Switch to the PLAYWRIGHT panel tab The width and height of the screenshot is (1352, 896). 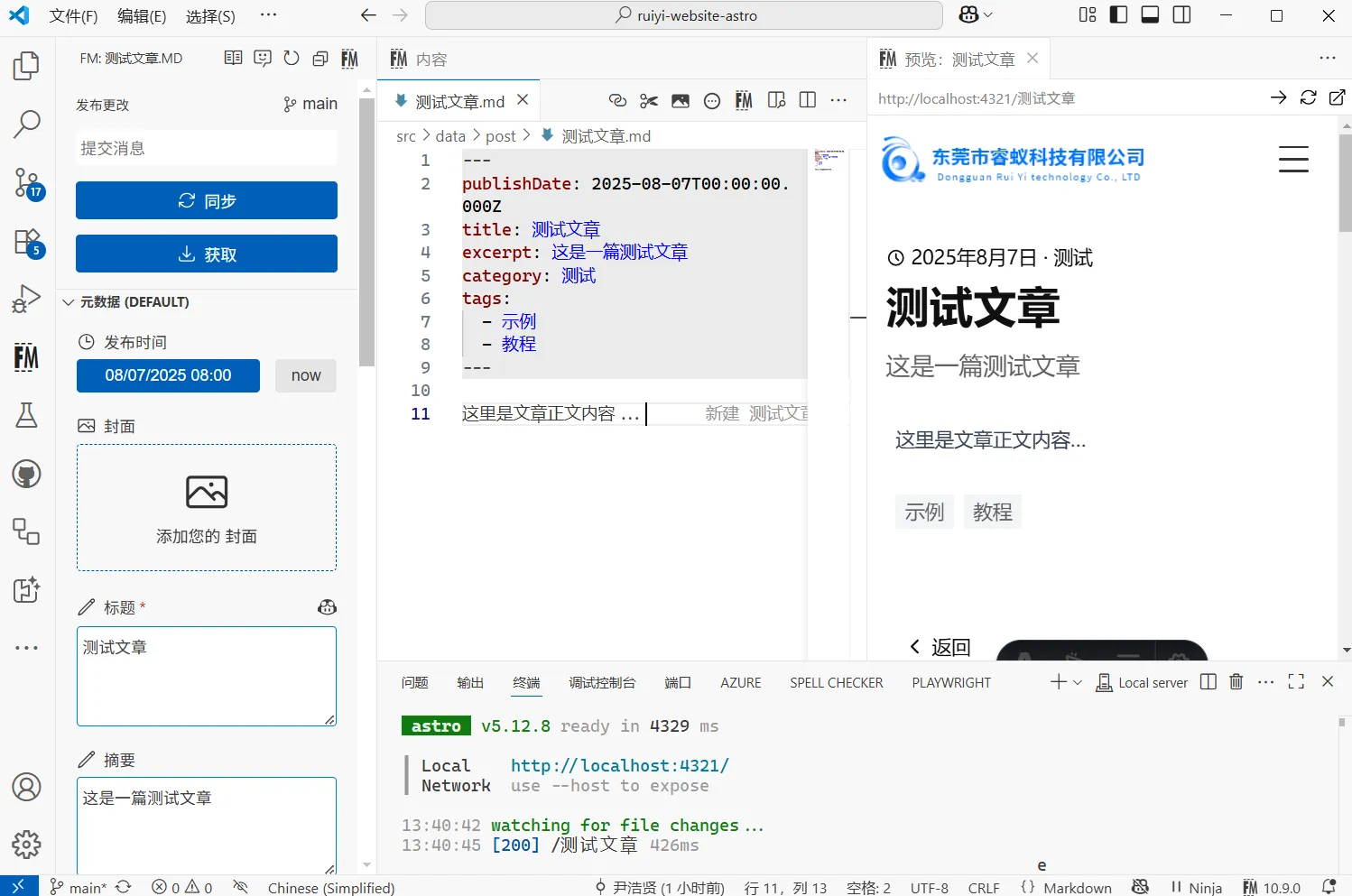click(x=951, y=683)
